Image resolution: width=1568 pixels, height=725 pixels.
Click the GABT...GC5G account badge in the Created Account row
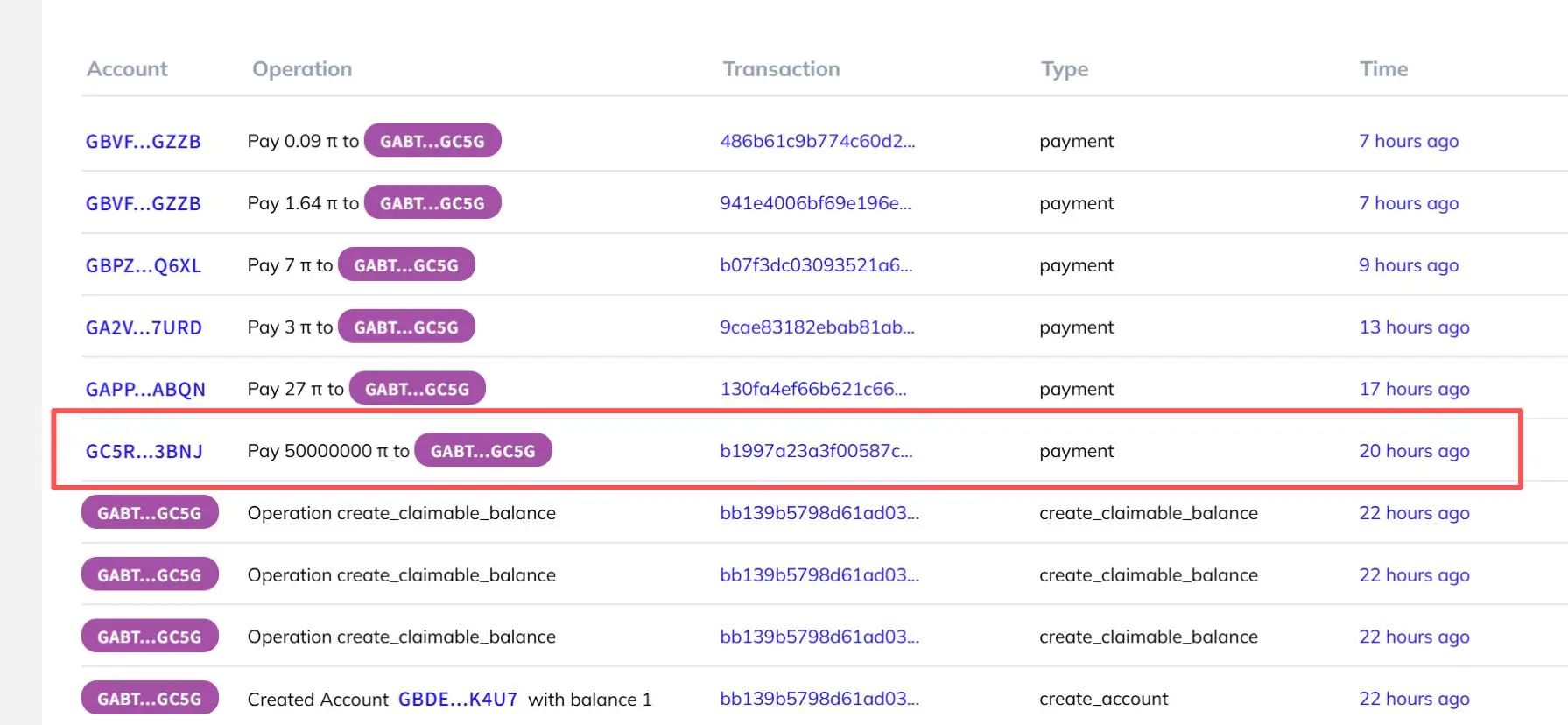pyautogui.click(x=150, y=699)
